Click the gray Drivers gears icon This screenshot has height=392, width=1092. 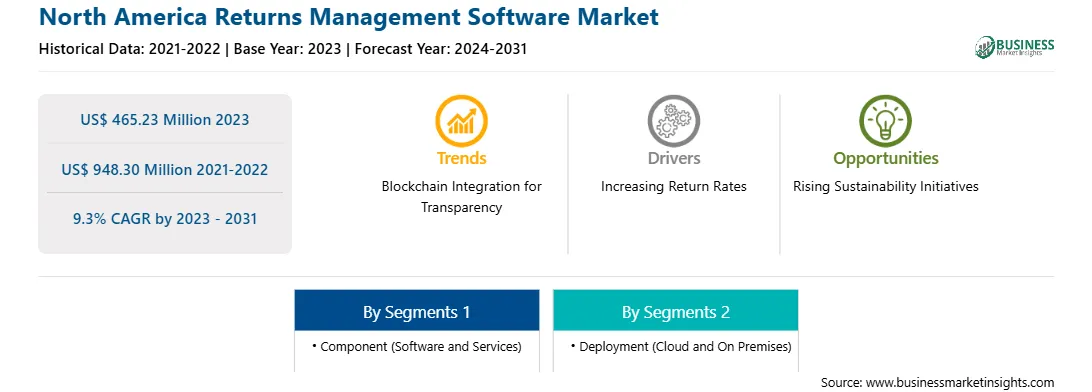tap(673, 121)
